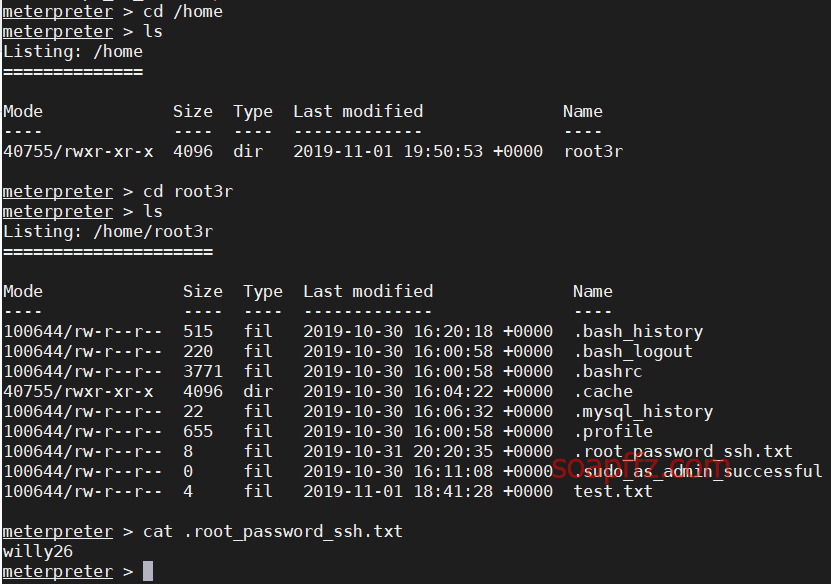Click the 'cd /home' command text
Viewport: 831px width, 584px height.
coord(183,12)
